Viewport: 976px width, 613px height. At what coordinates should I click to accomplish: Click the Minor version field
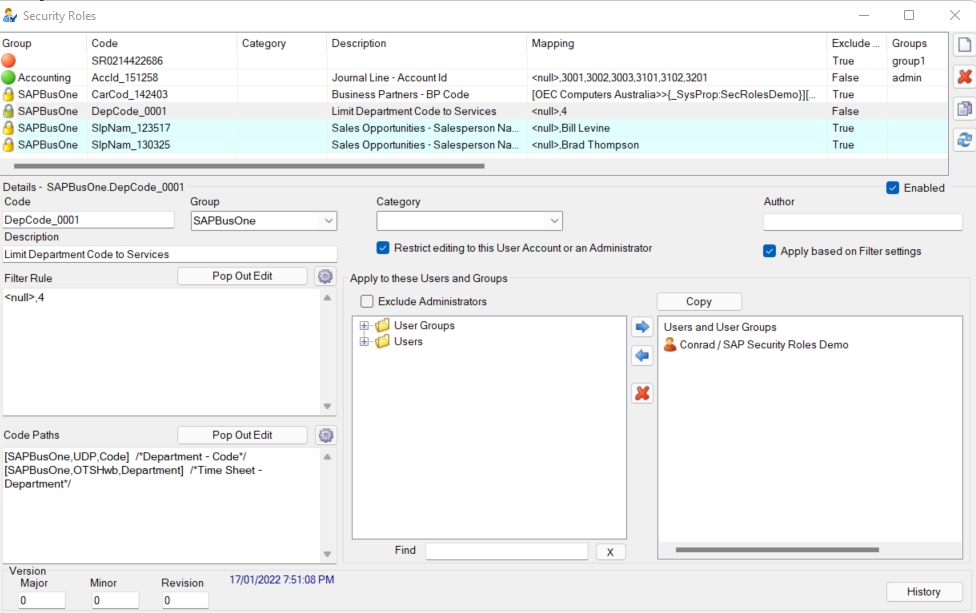click(x=115, y=601)
